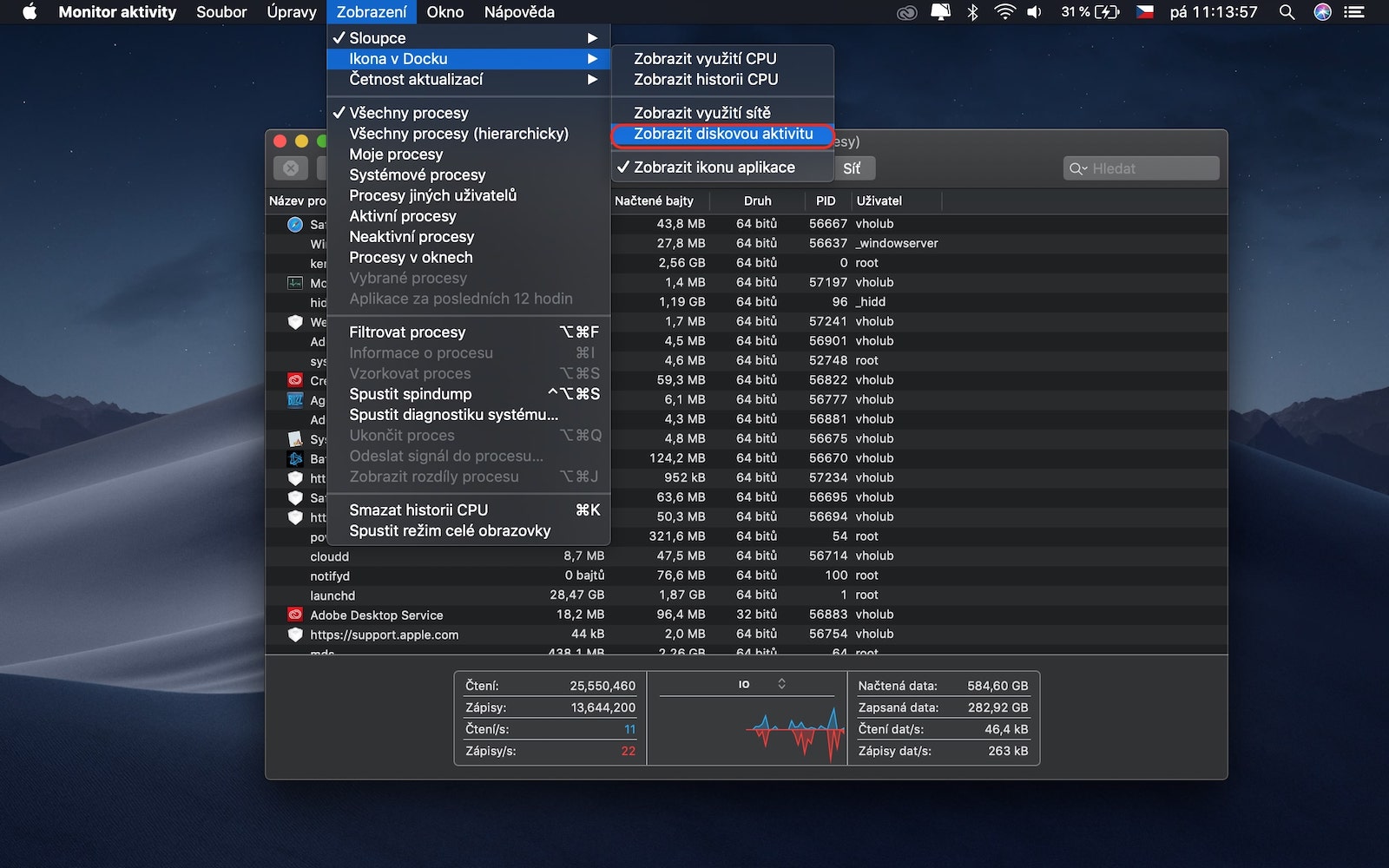
Task: Close the open Zobrazení menu
Action: pos(372,12)
